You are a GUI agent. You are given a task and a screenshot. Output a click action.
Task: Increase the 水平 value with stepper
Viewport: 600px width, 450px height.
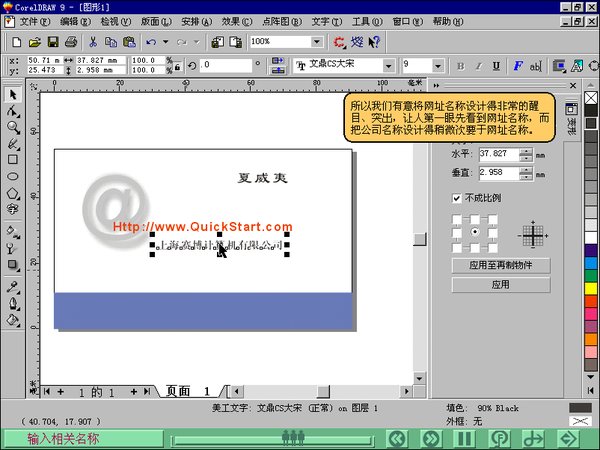coord(526,152)
